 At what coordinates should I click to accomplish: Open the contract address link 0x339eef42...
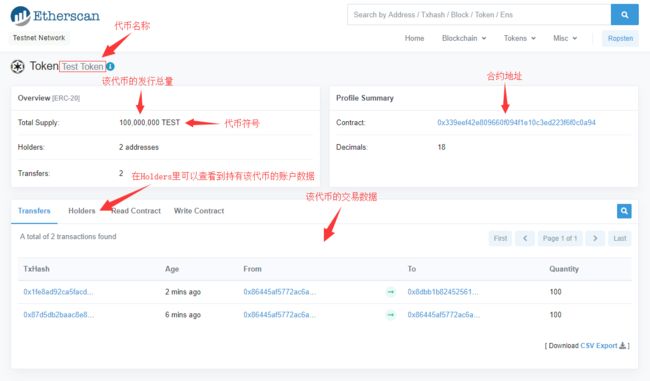pyautogui.click(x=516, y=122)
